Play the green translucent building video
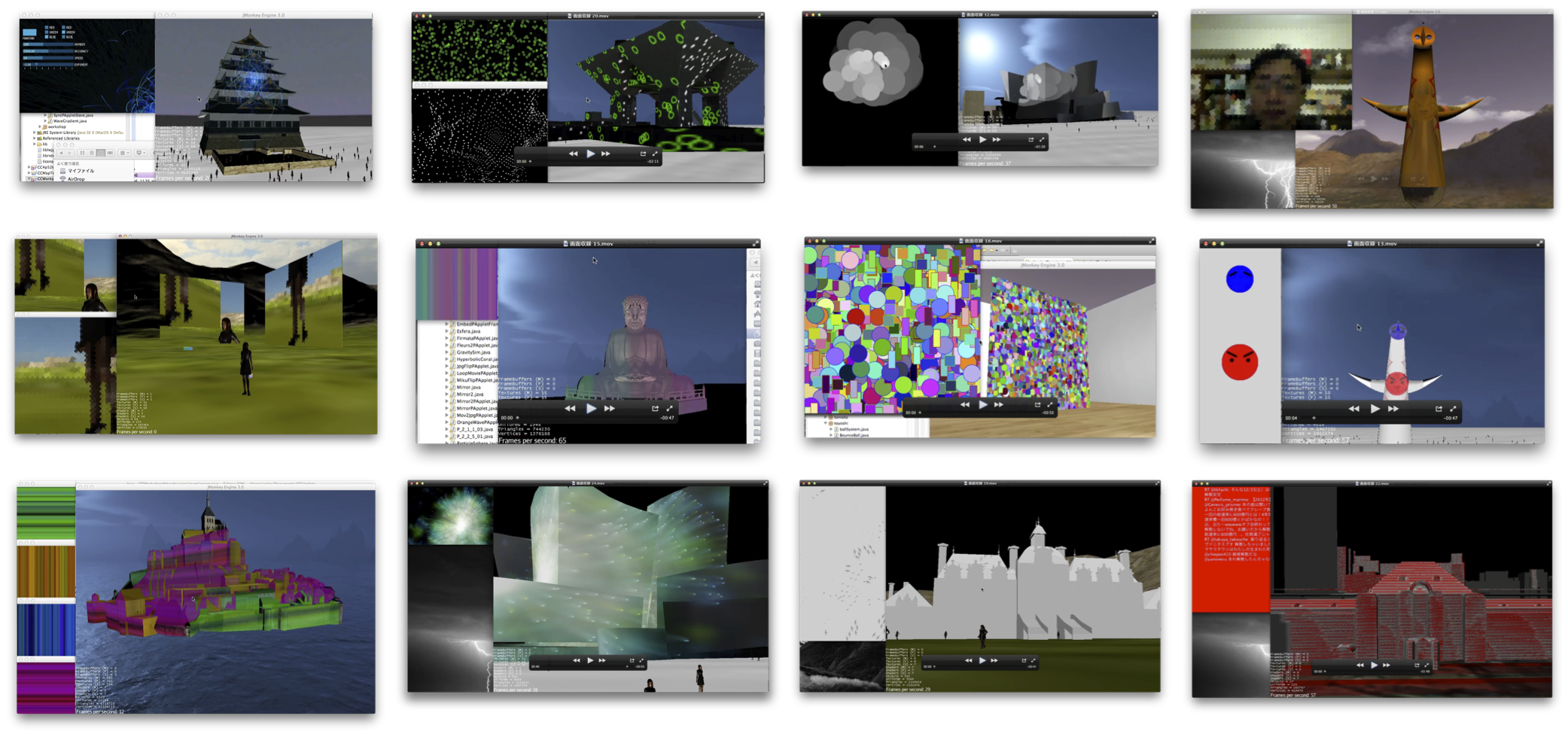 [x=590, y=660]
